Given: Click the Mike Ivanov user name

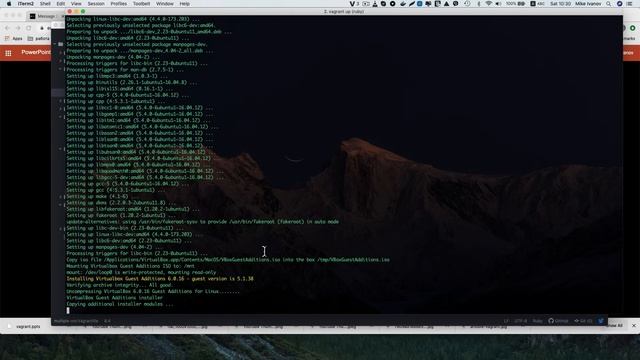Looking at the screenshot, I should pyautogui.click(x=588, y=4).
